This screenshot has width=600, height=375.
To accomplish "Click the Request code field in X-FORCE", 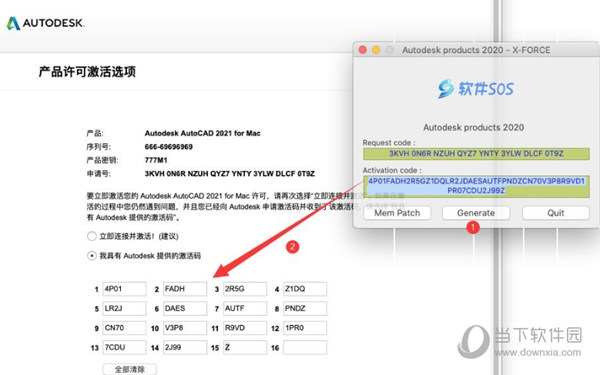I will pos(476,154).
